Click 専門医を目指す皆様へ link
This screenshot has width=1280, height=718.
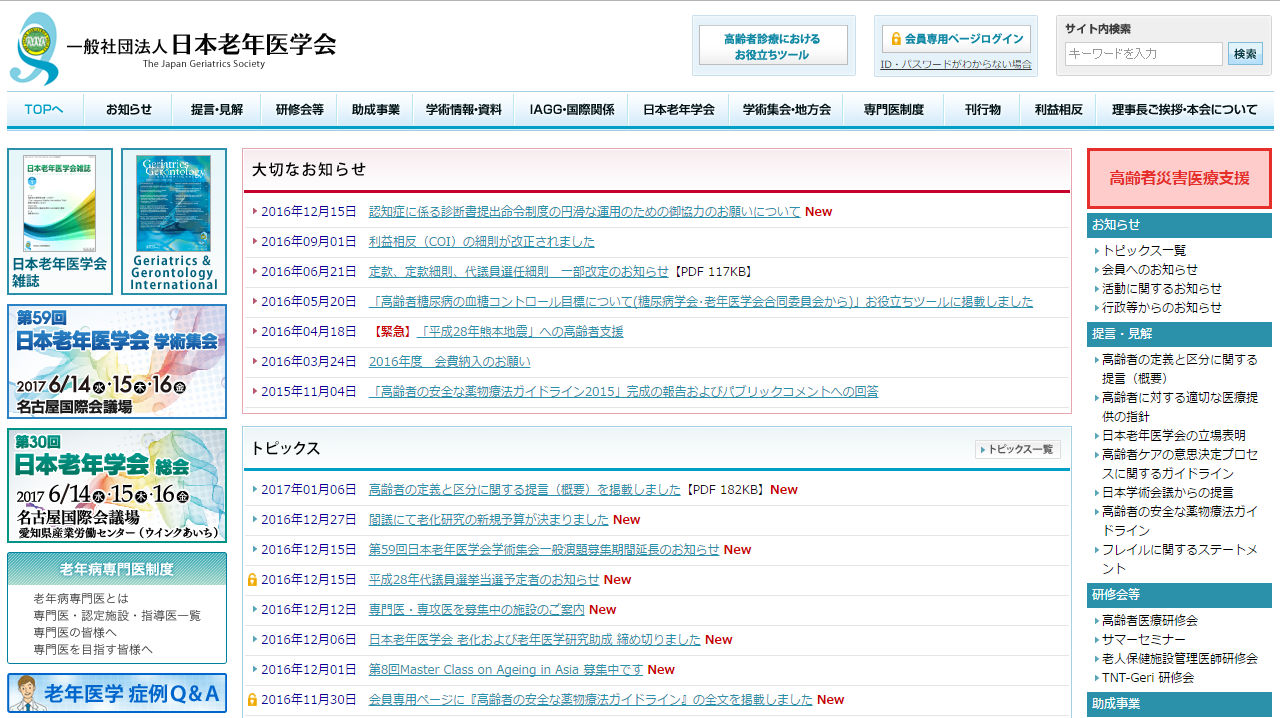(93, 649)
